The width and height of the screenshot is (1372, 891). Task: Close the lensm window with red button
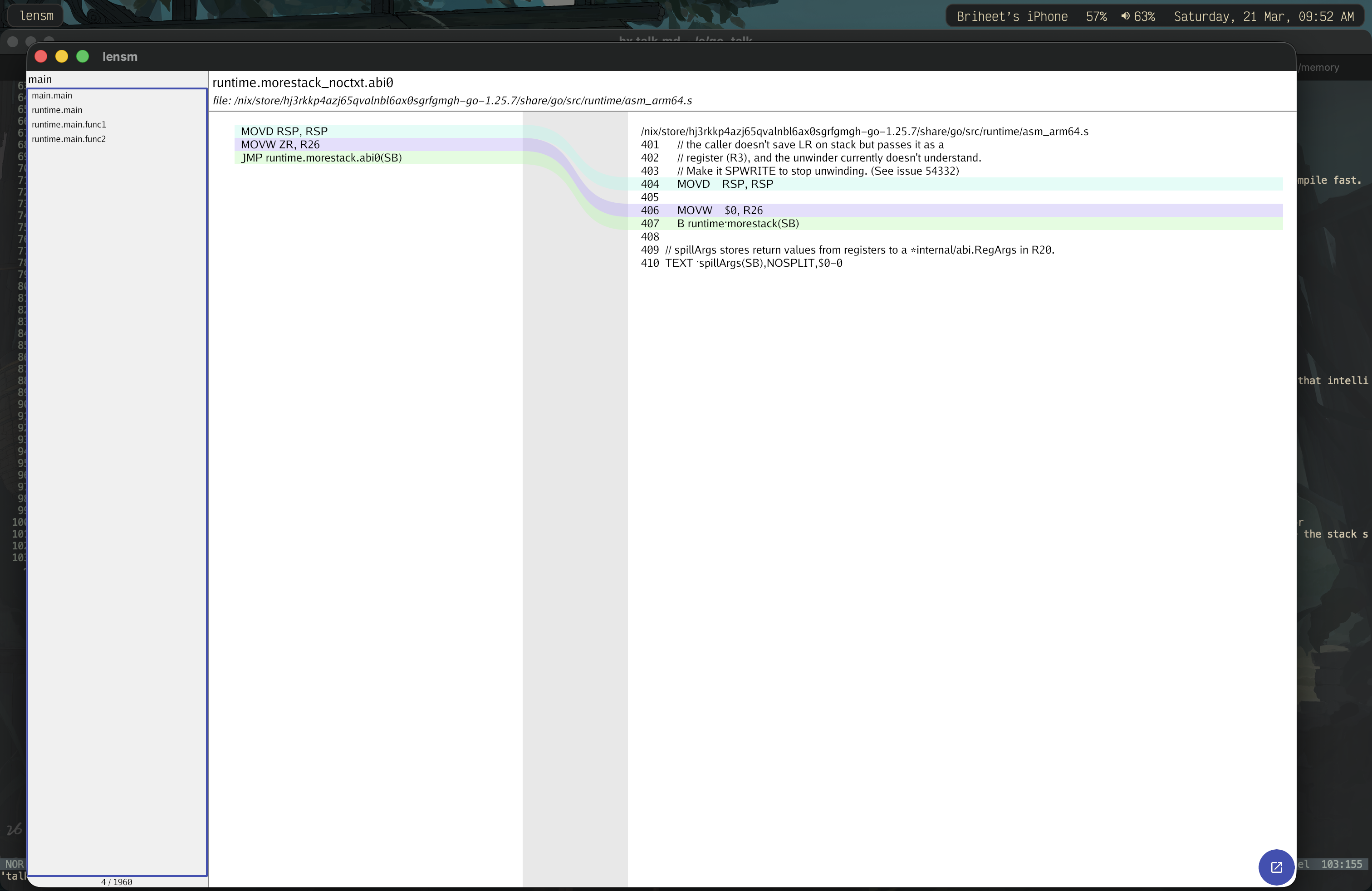pos(41,56)
